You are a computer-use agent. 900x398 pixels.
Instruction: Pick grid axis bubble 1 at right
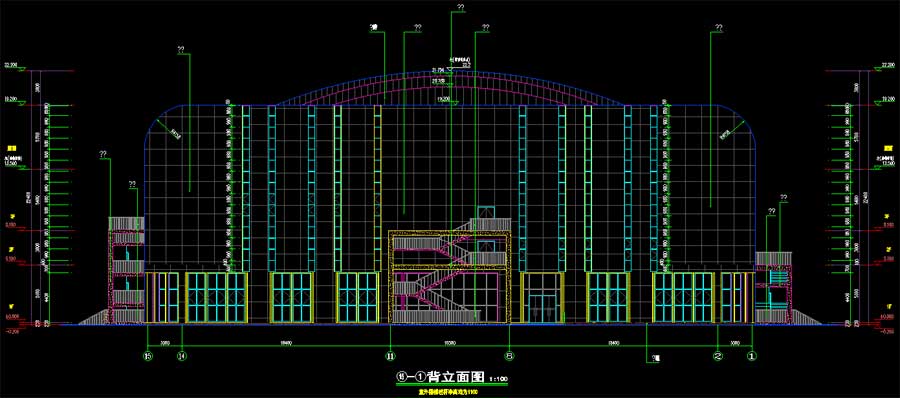point(751,356)
